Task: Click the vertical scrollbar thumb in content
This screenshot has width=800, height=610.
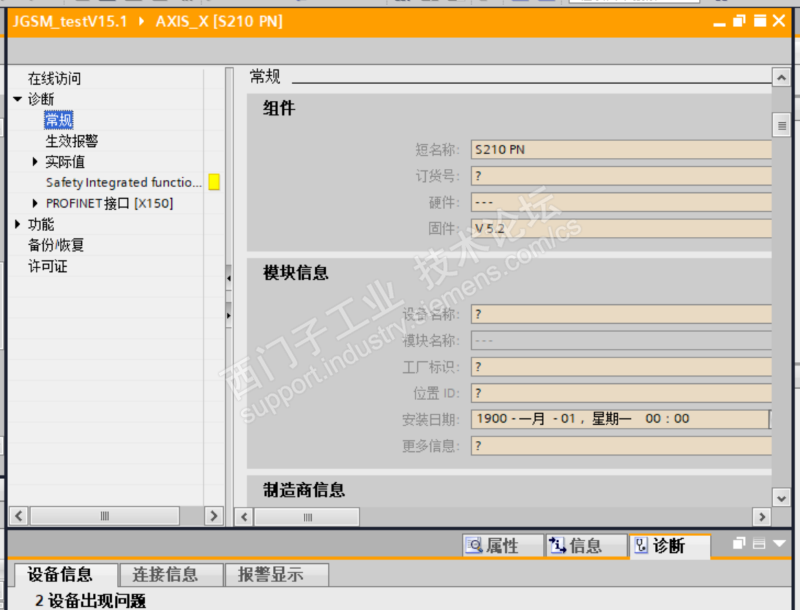Action: point(781,125)
